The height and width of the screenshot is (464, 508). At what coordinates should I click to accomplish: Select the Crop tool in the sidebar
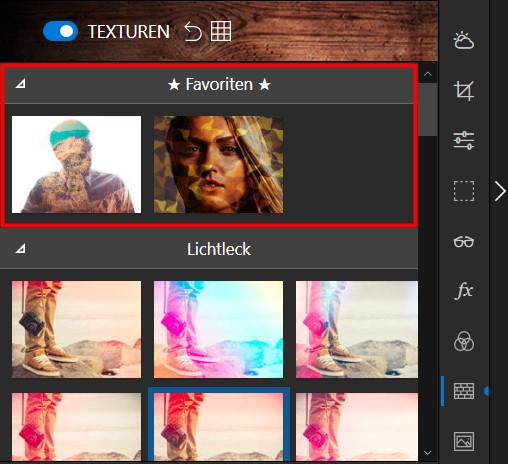click(464, 90)
